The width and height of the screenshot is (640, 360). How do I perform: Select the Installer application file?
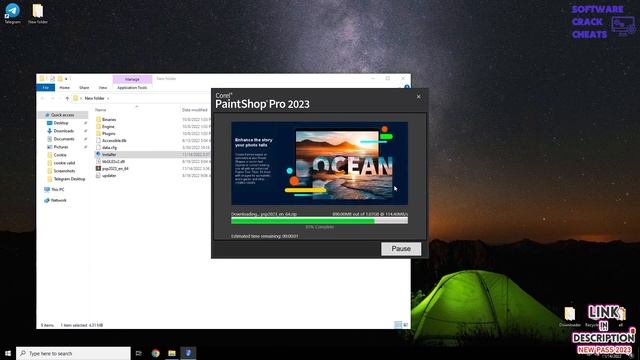(109, 154)
